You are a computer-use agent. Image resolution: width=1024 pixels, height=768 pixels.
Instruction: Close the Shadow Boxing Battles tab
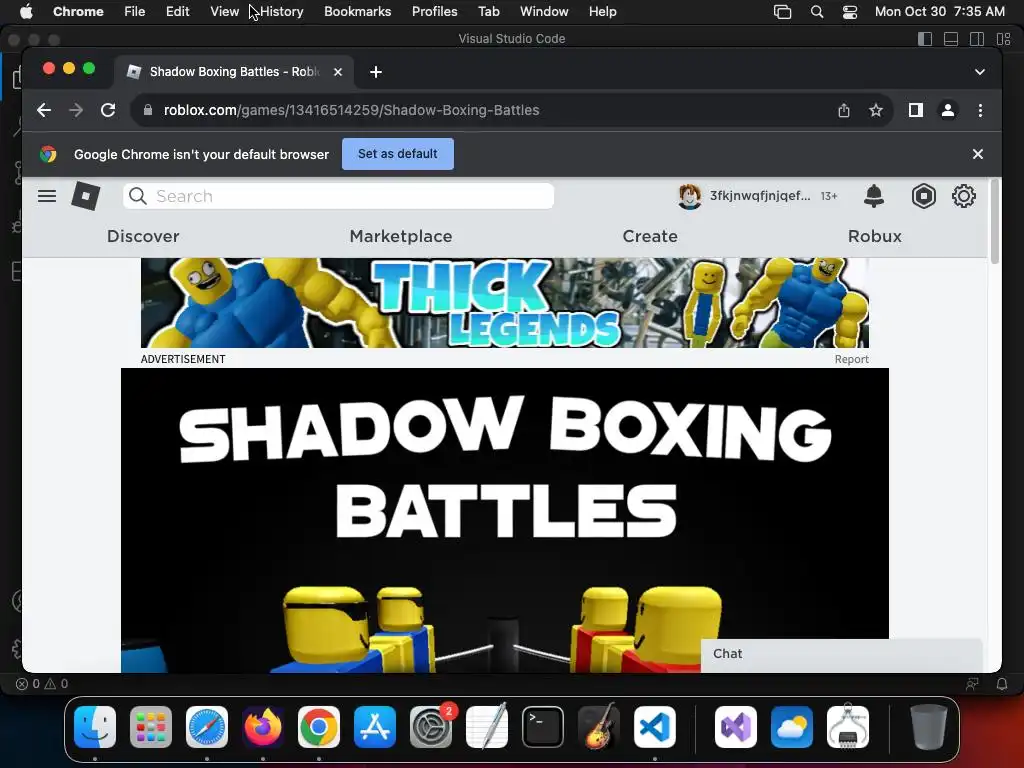(x=338, y=72)
